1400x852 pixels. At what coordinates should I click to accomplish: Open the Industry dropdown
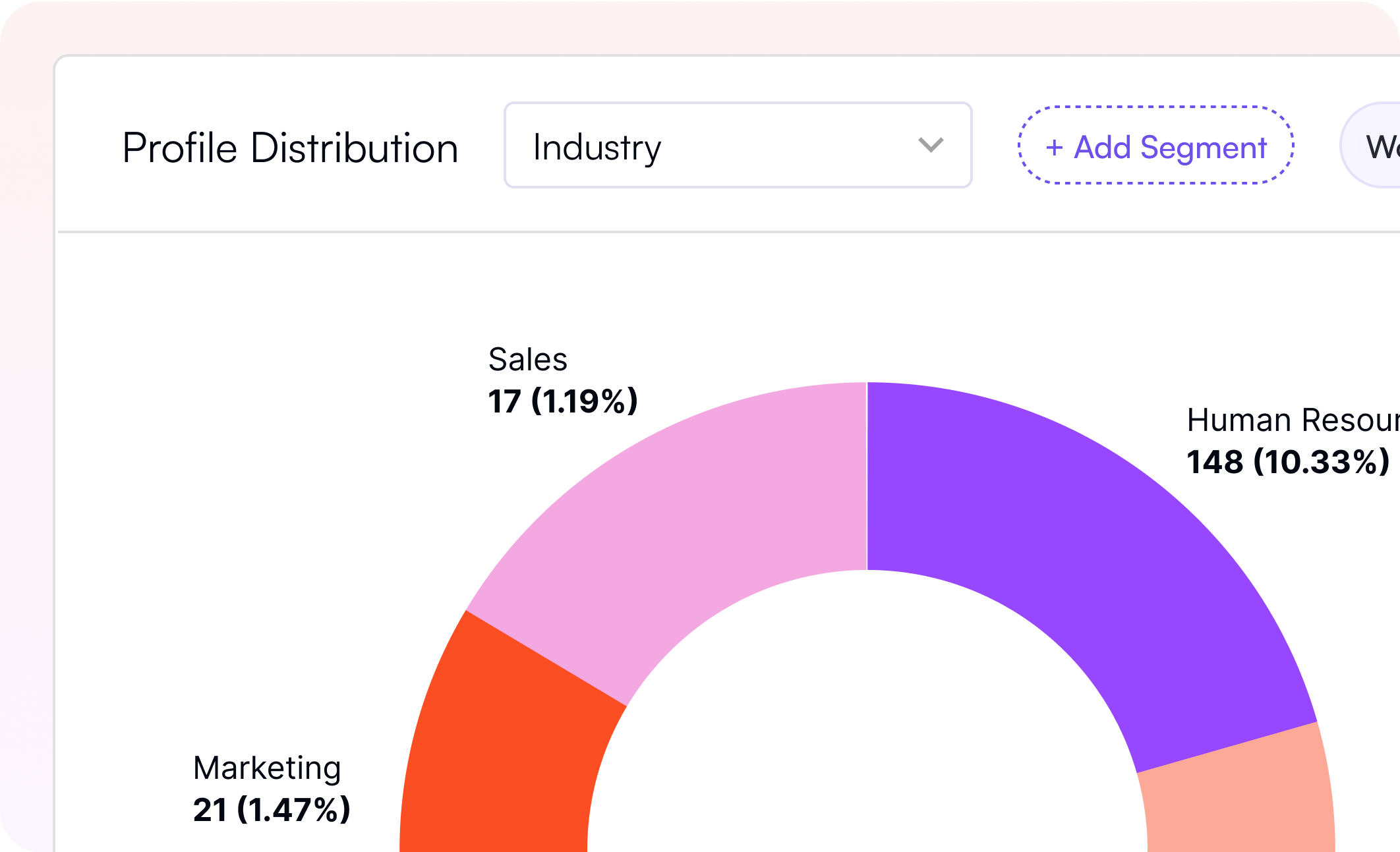(x=737, y=145)
